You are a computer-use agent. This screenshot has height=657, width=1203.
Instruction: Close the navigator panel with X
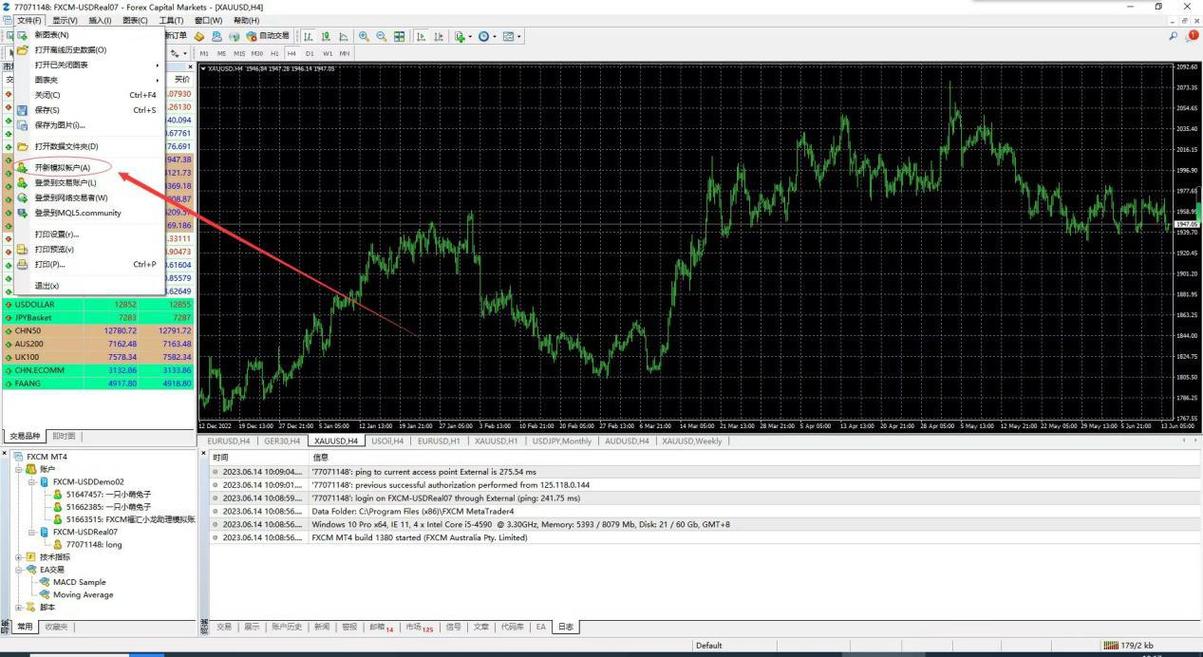(x=5, y=454)
